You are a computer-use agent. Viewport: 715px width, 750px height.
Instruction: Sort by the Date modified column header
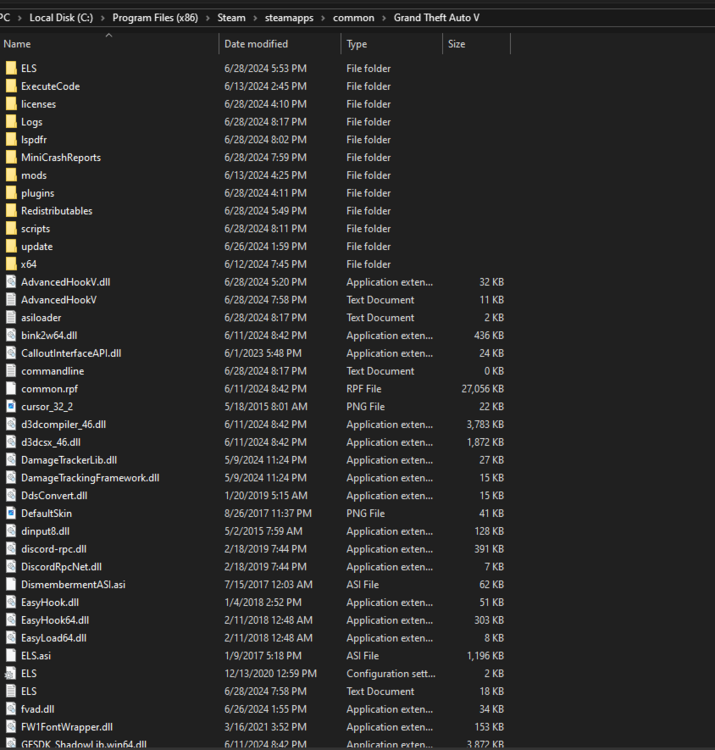click(280, 44)
